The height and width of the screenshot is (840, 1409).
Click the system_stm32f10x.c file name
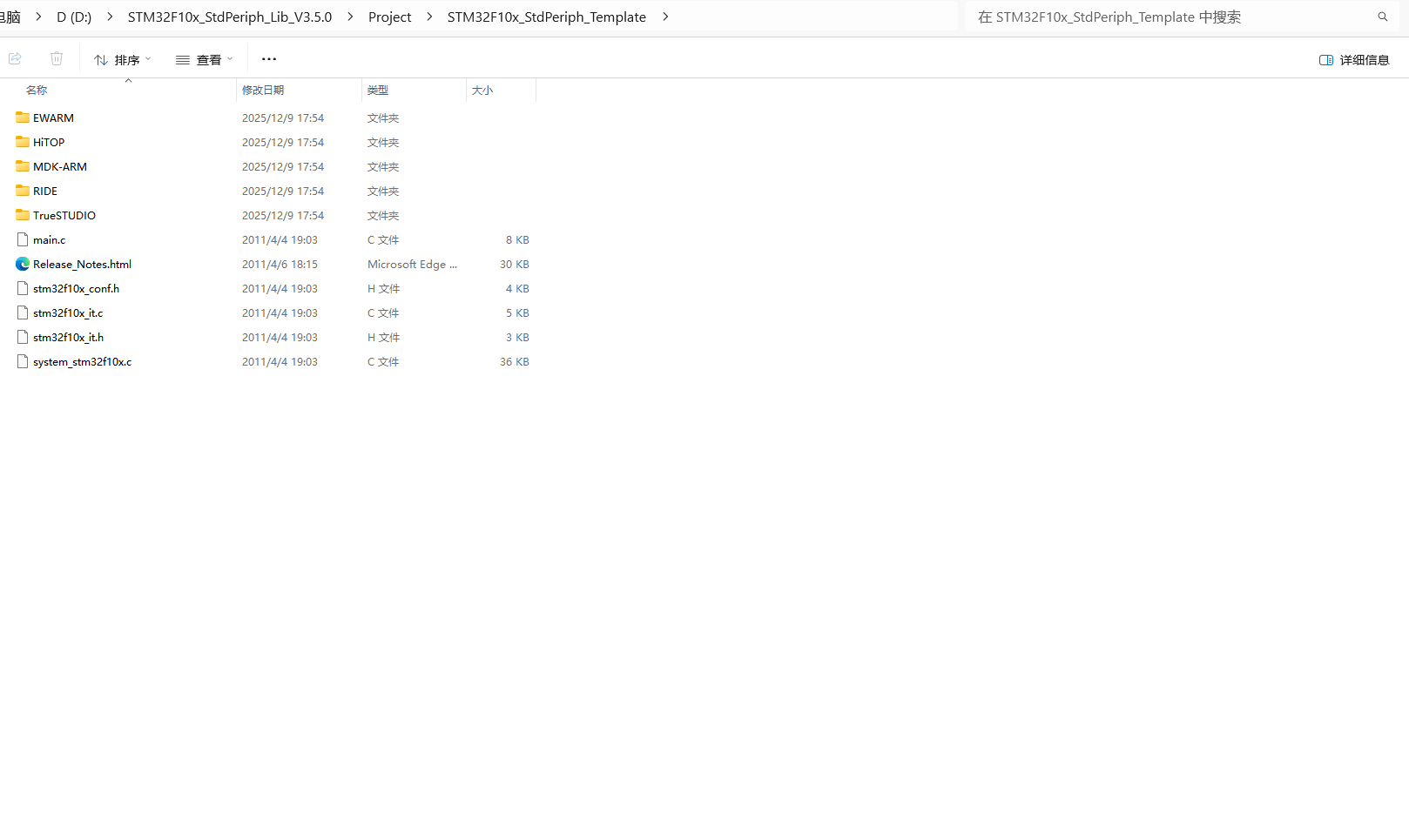[83, 361]
